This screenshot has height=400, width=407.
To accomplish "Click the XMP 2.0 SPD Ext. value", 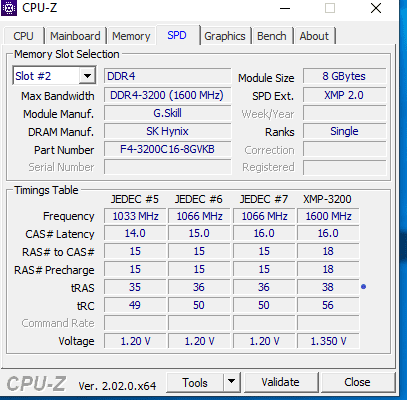I will [x=344, y=95].
